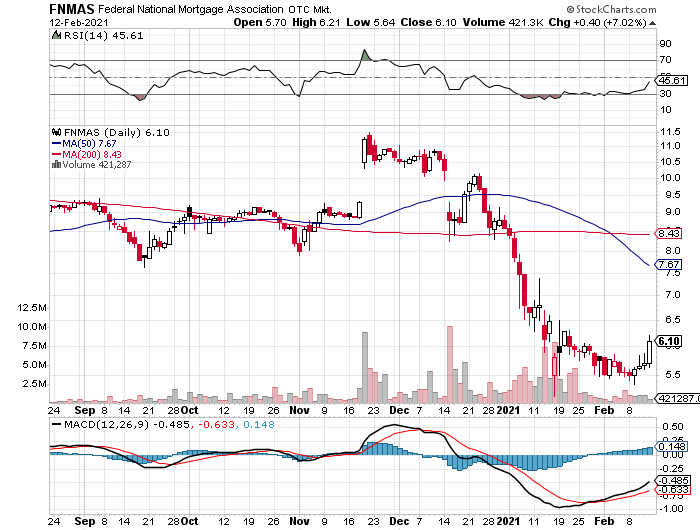This screenshot has height=530, width=700.
Task: Click the small triangle after Chg value
Action: click(x=652, y=23)
